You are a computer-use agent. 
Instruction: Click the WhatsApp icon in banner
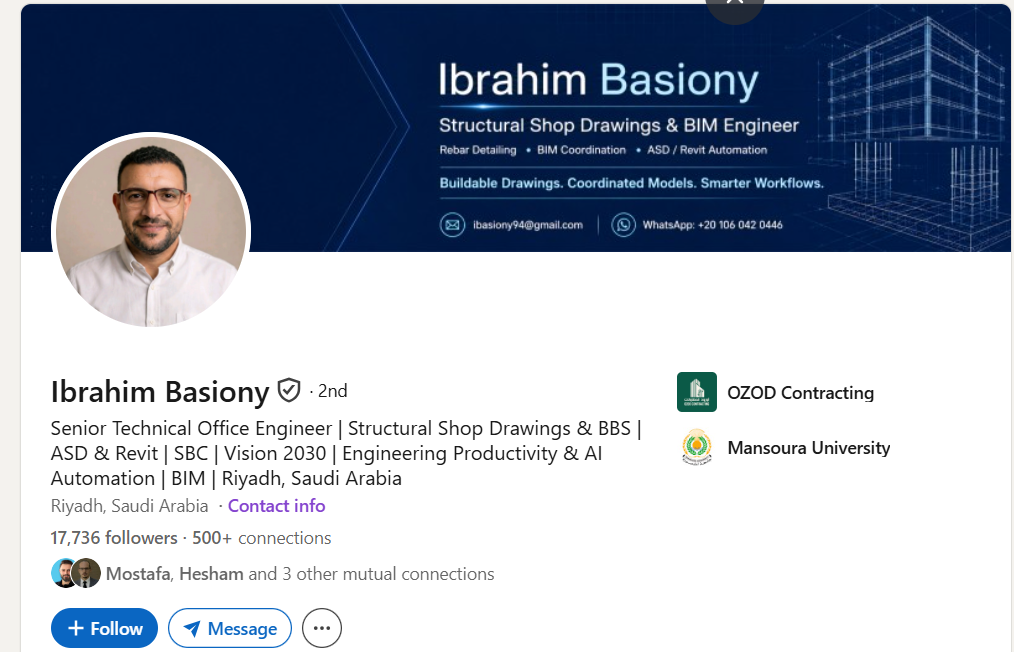623,225
